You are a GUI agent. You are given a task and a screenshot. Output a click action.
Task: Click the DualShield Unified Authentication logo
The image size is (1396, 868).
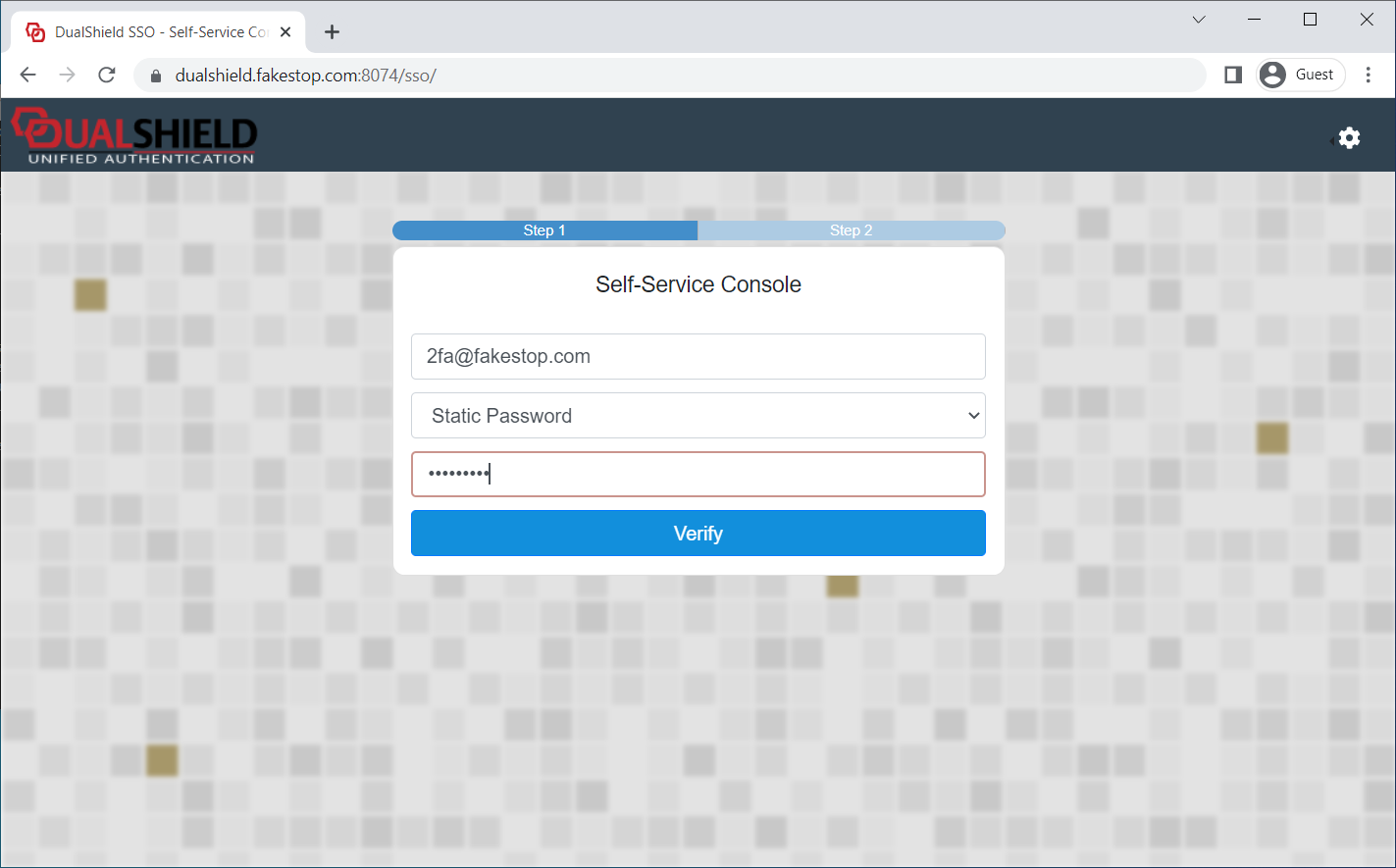134,136
